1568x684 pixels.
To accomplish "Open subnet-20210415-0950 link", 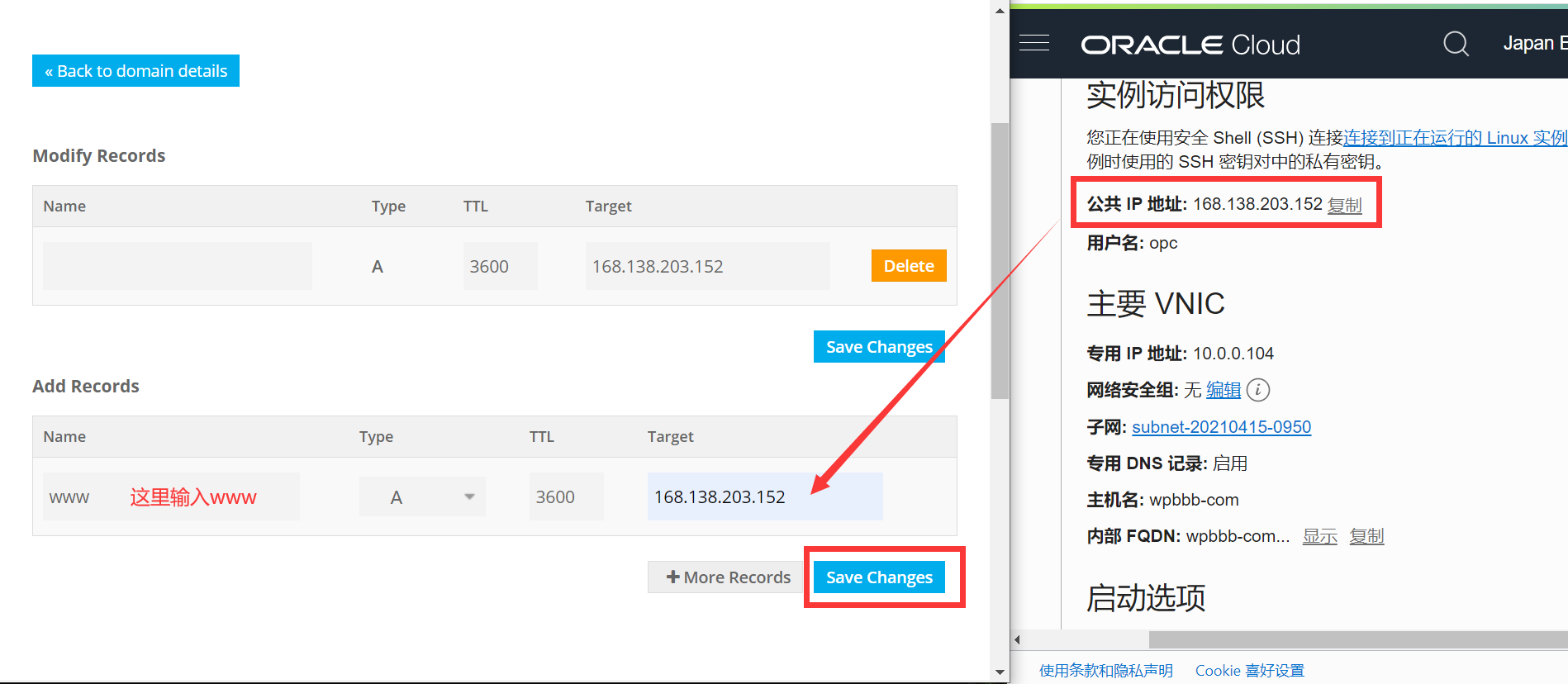I will (x=1221, y=427).
